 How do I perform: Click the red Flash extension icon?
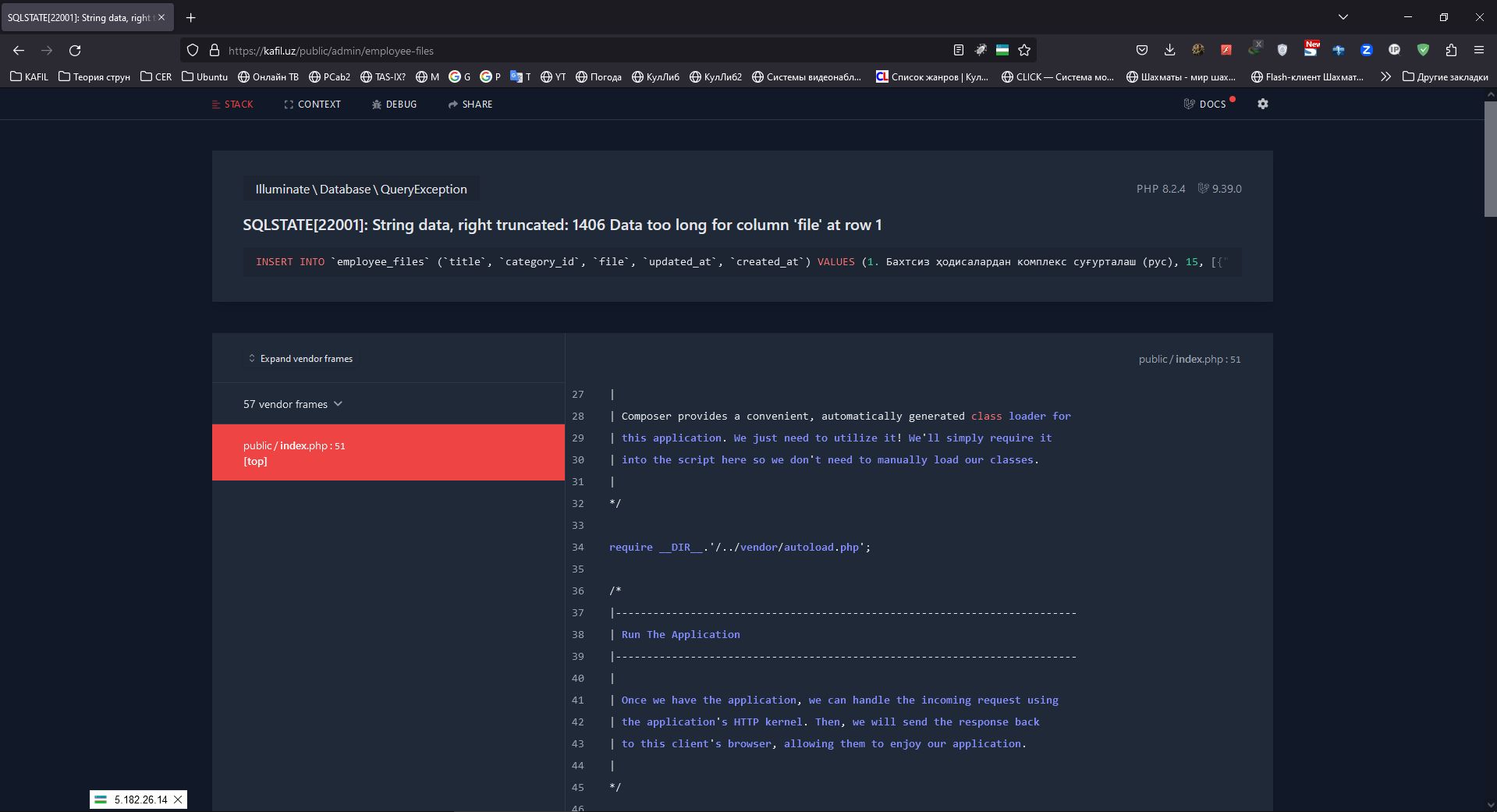coord(1226,51)
